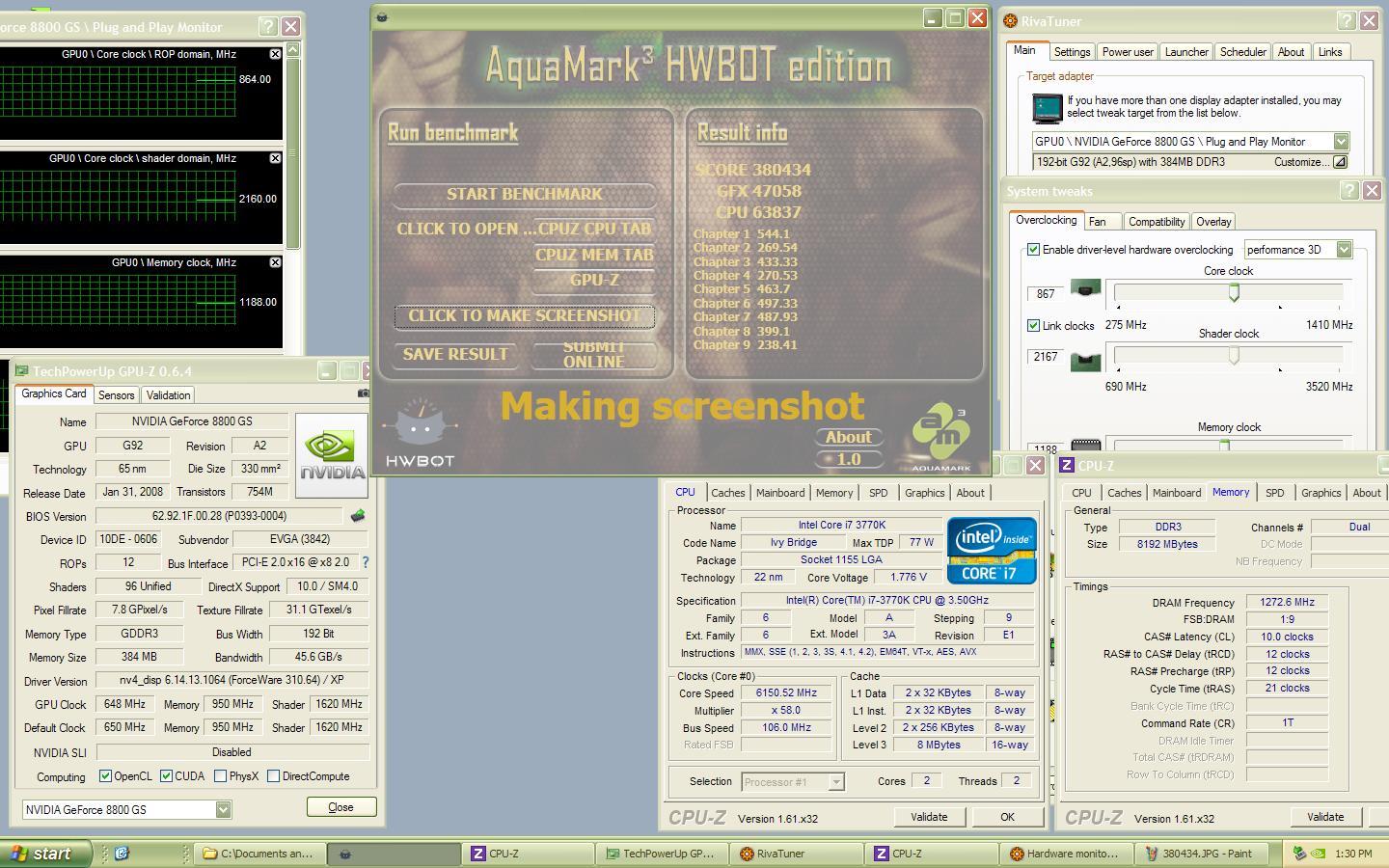The width and height of the screenshot is (1389, 868).
Task: Click the Windows start button
Action: click(46, 854)
